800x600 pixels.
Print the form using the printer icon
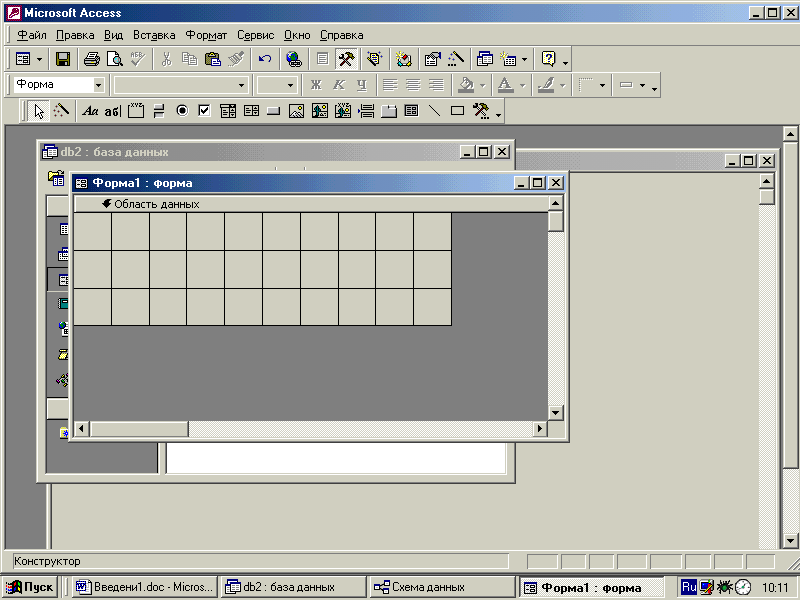coord(92,59)
